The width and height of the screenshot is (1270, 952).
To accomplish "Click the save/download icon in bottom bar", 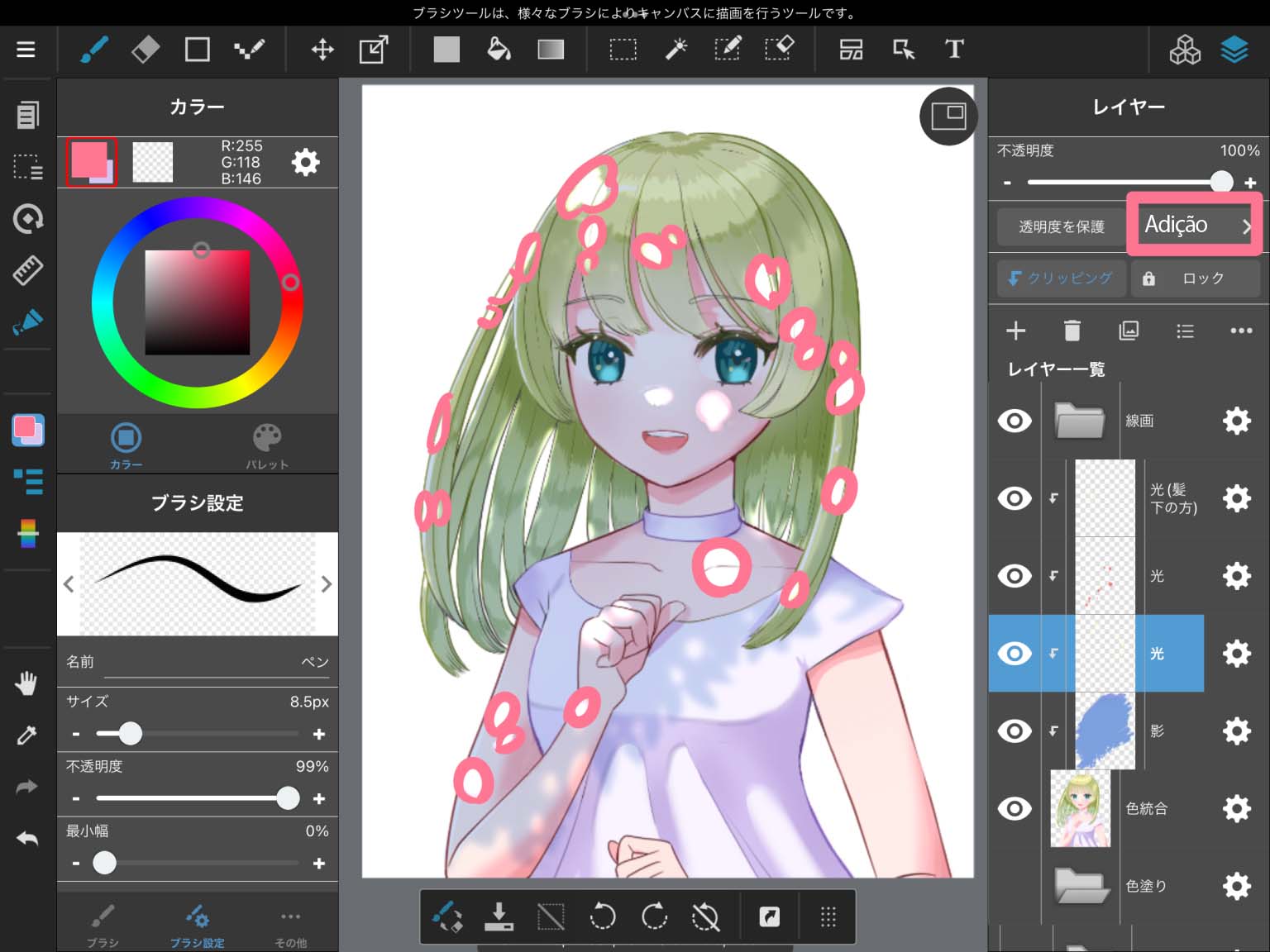I will point(499,916).
